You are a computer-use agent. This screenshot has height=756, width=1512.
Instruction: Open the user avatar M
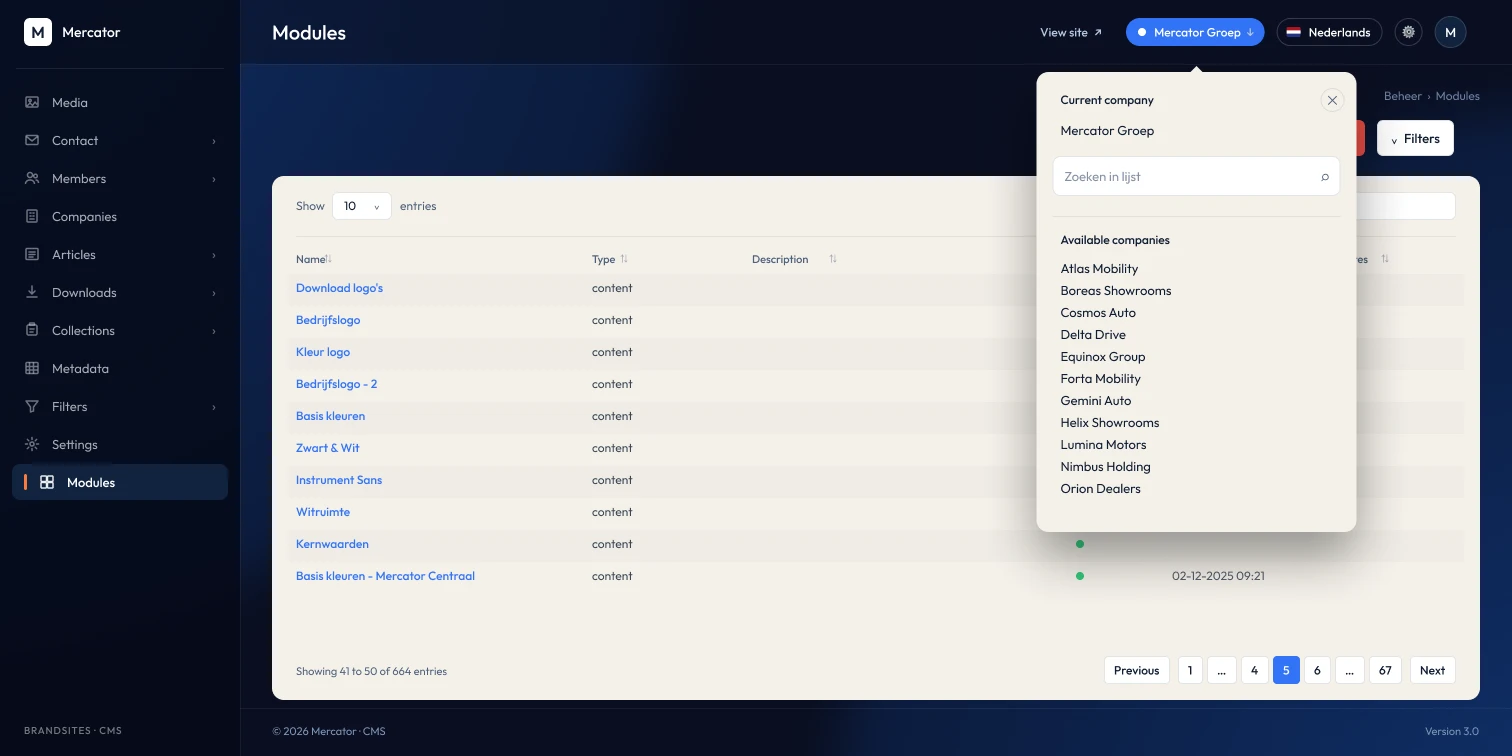(1451, 32)
